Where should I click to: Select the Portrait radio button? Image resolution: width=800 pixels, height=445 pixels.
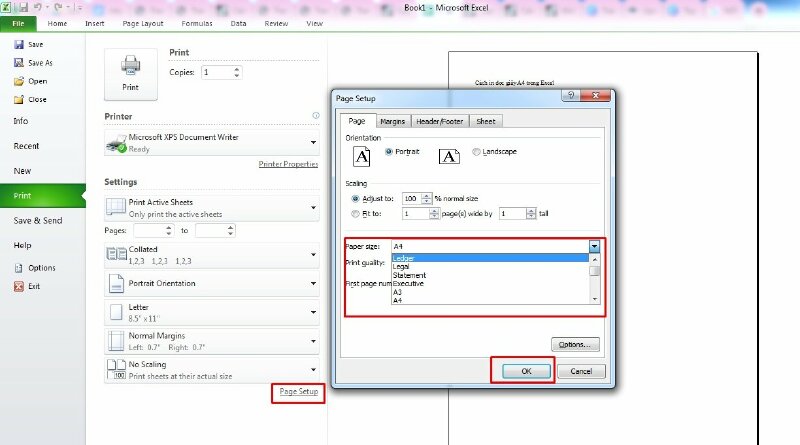click(x=389, y=152)
